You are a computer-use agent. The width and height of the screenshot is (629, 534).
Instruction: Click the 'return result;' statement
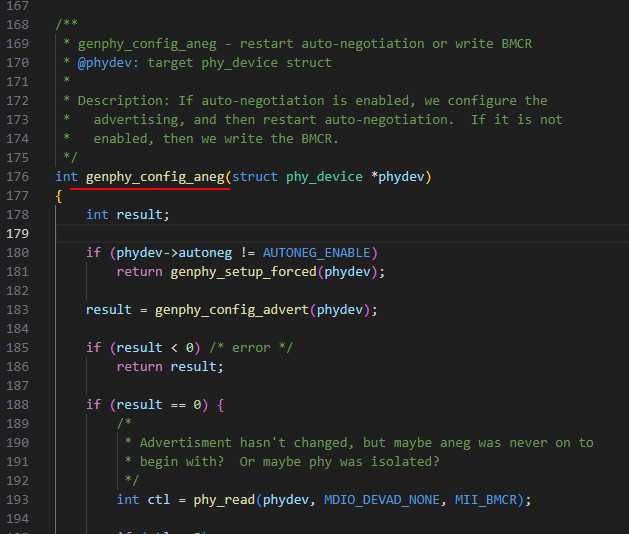170,367
